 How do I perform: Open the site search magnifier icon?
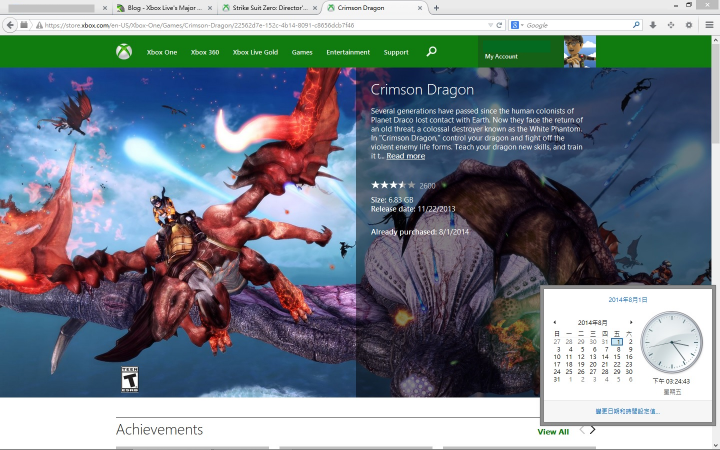(x=431, y=51)
